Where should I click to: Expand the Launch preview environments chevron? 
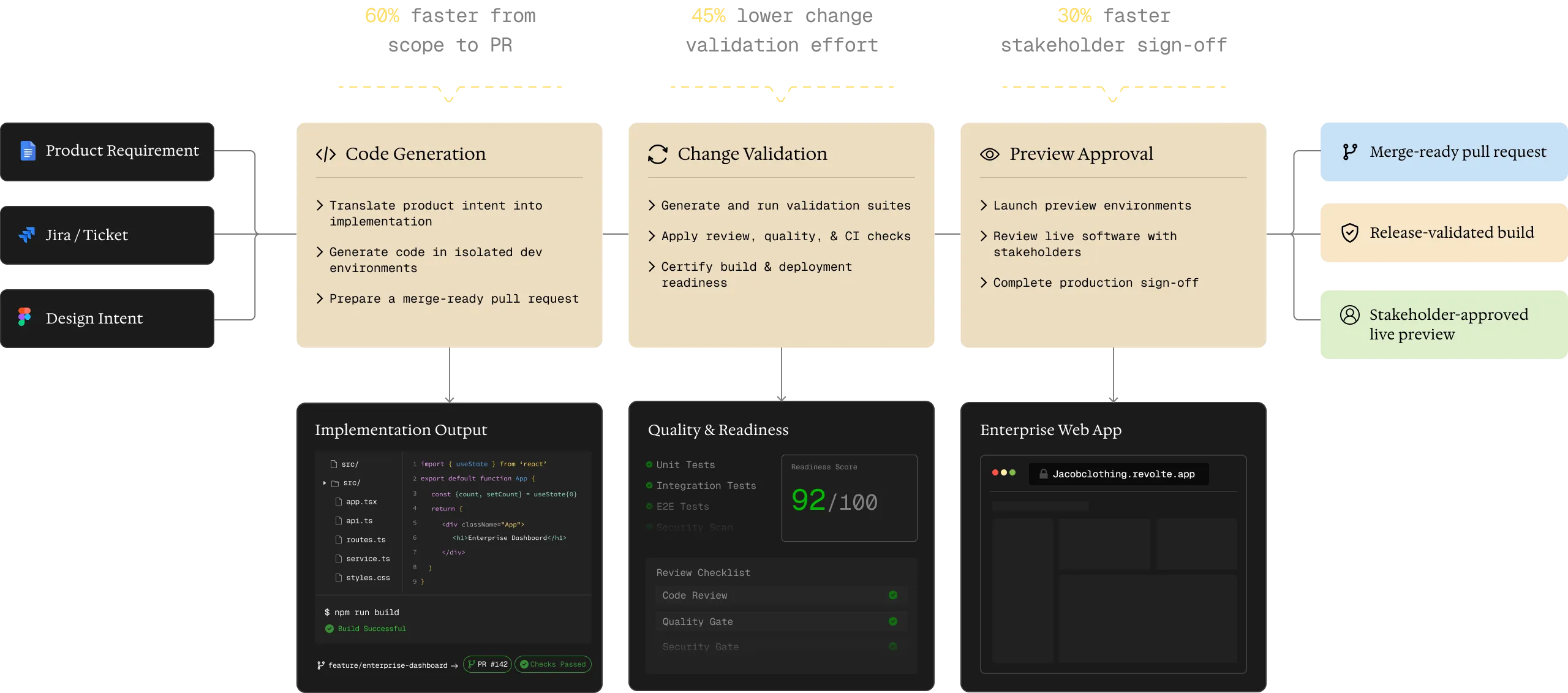(984, 205)
